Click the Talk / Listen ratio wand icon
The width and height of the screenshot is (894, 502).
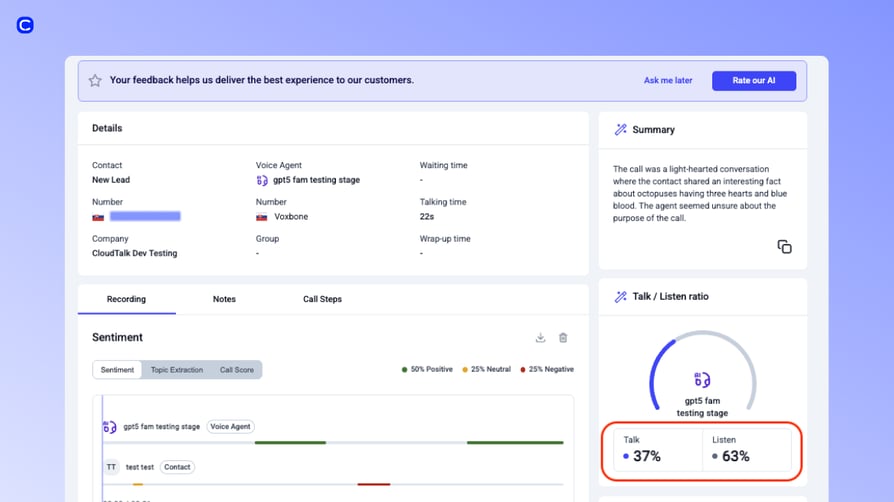[x=620, y=297]
